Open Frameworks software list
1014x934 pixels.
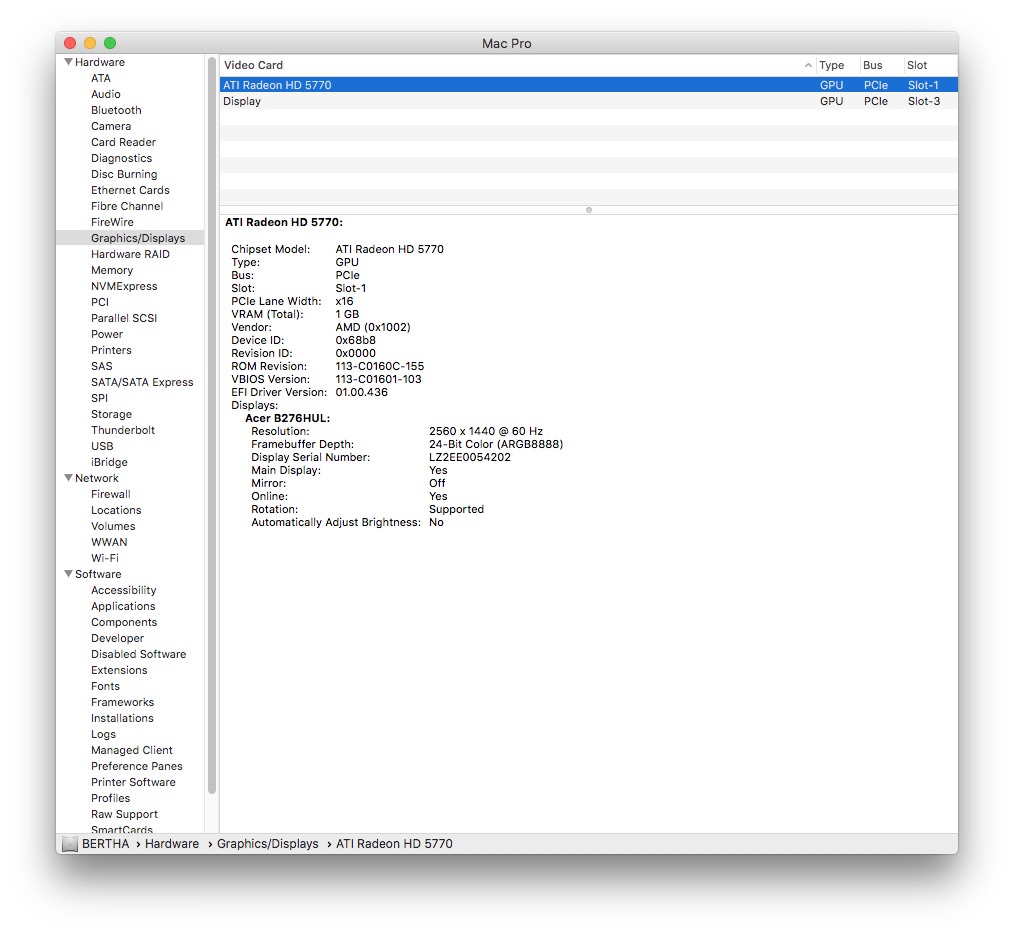point(122,702)
